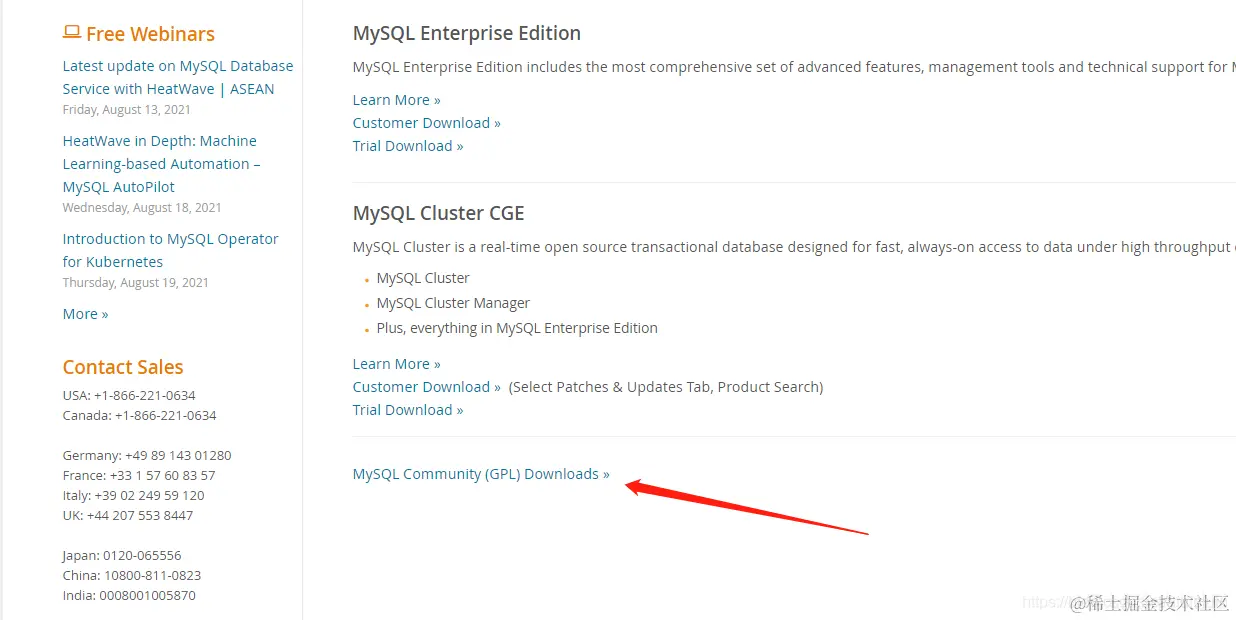1236x620 pixels.
Task: Click Learn More » under MySQL Cluster CGE
Action: pyautogui.click(x=396, y=364)
